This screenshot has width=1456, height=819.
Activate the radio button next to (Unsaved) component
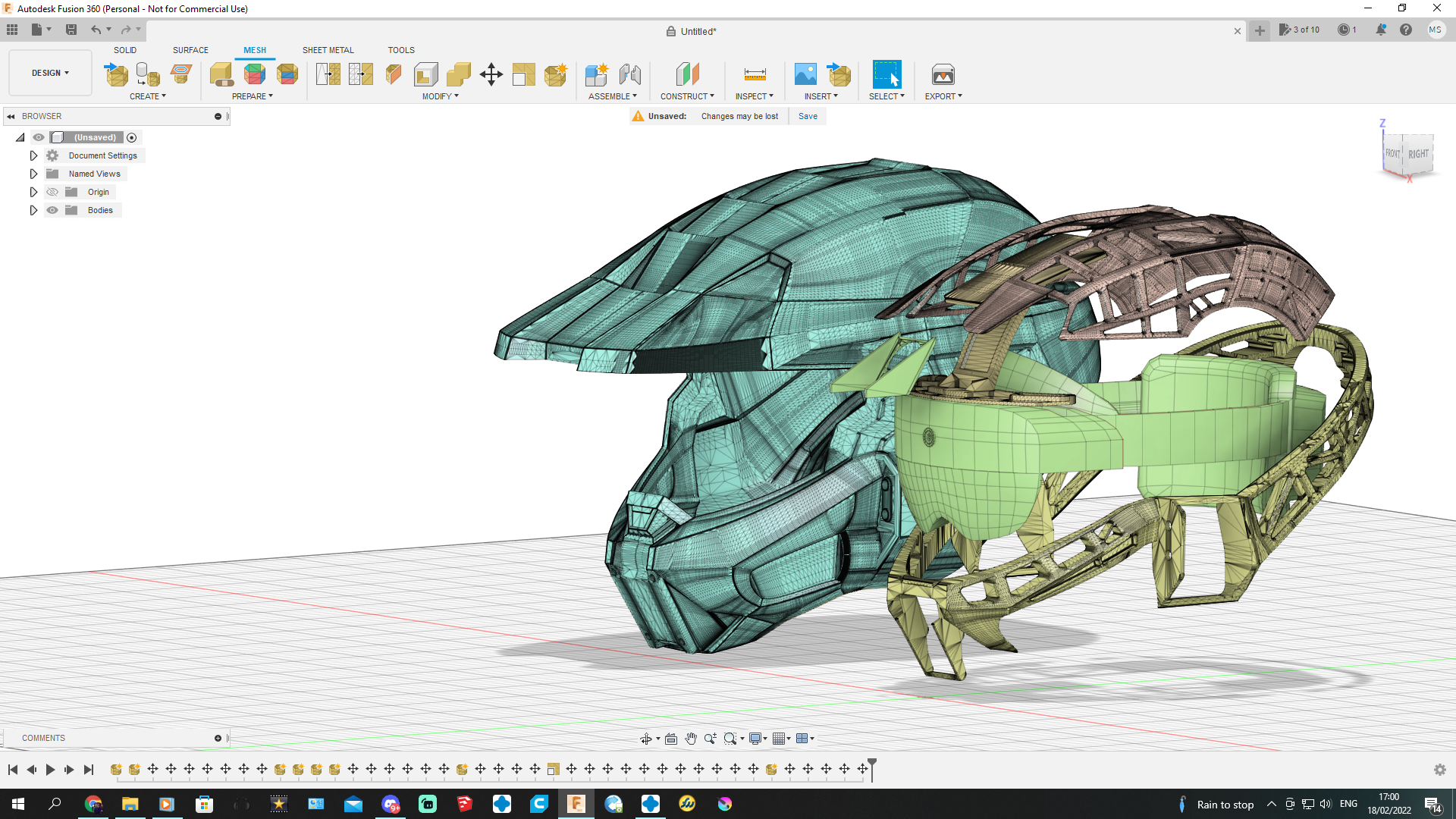point(132,137)
